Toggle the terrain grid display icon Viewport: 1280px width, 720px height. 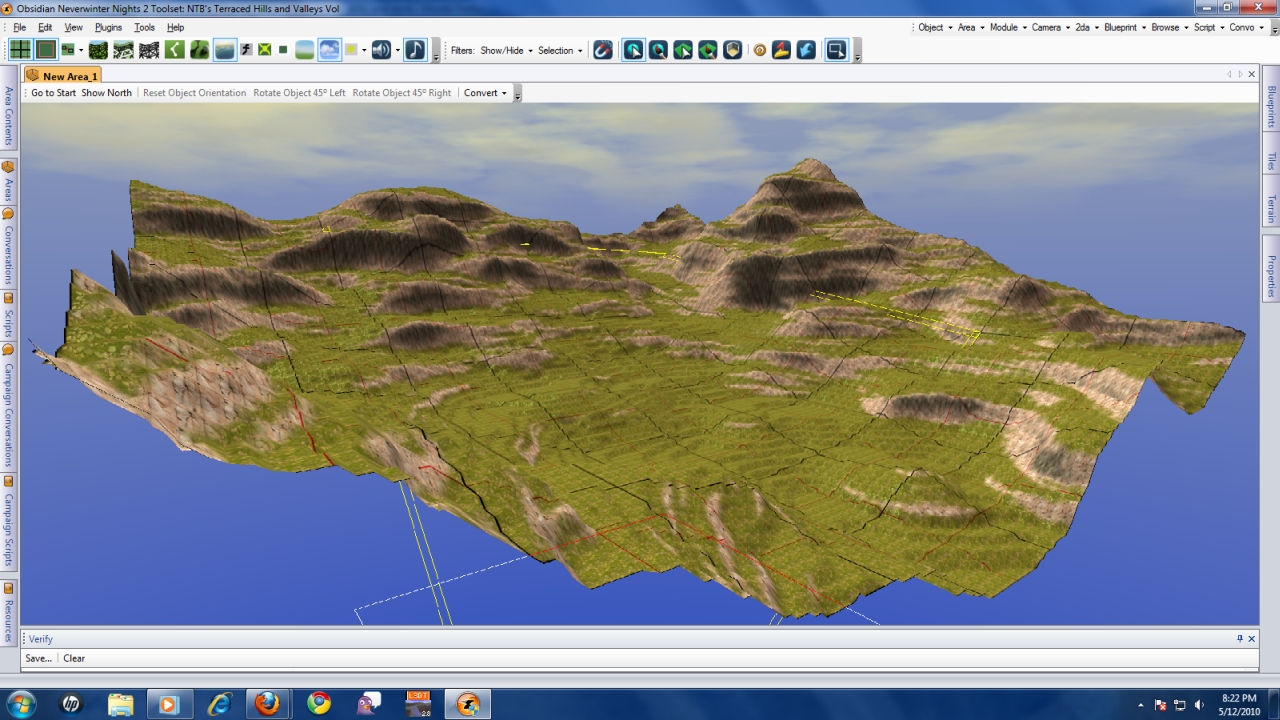click(20, 50)
